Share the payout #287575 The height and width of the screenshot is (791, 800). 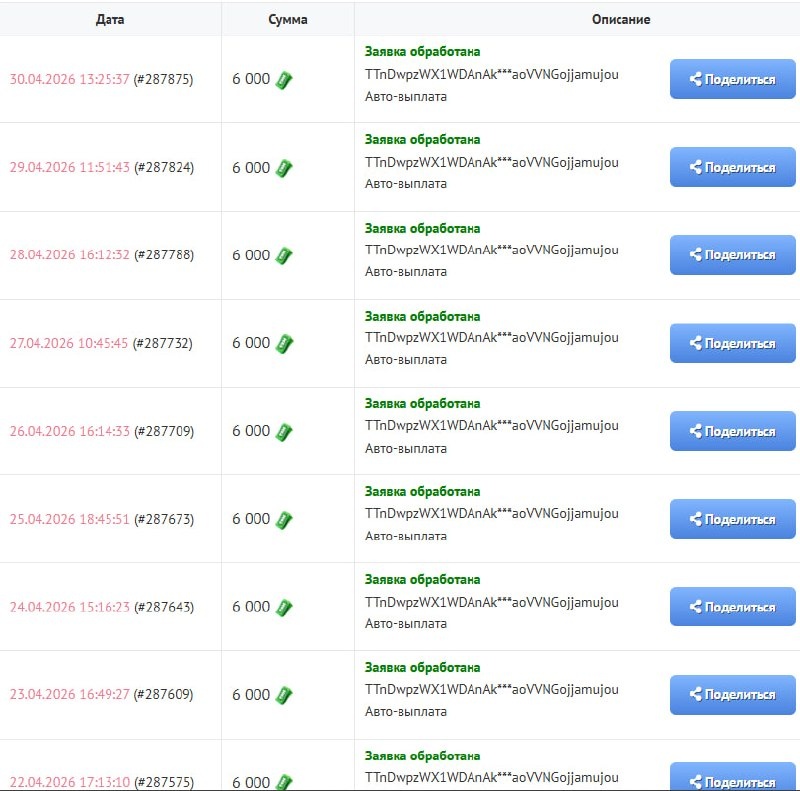[733, 777]
